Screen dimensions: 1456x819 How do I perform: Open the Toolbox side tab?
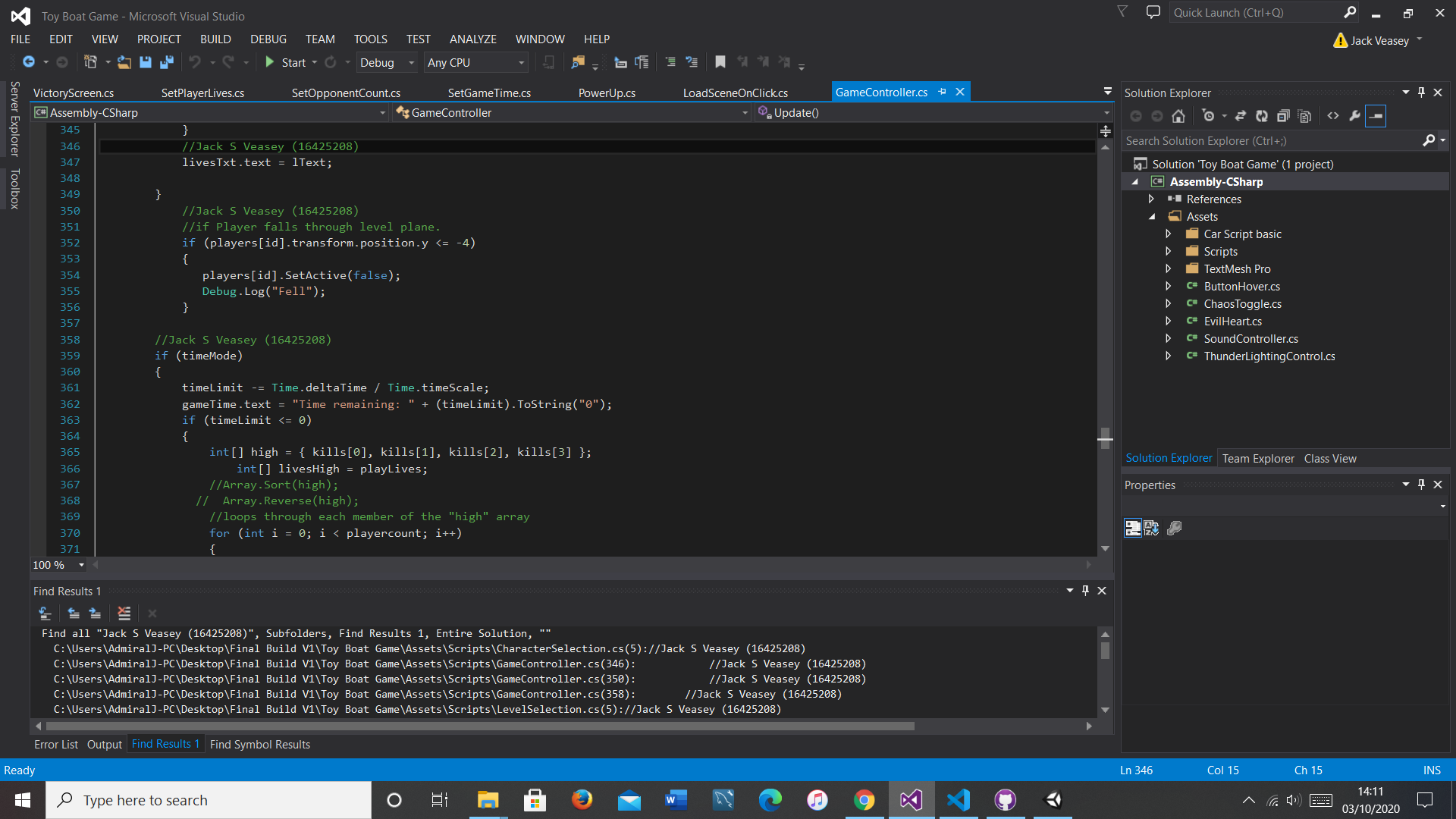[14, 189]
